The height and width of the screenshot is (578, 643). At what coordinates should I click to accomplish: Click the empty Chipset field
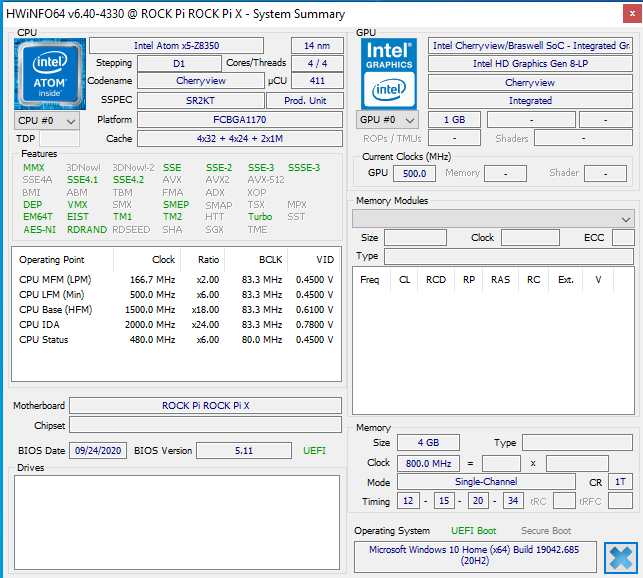(x=205, y=425)
